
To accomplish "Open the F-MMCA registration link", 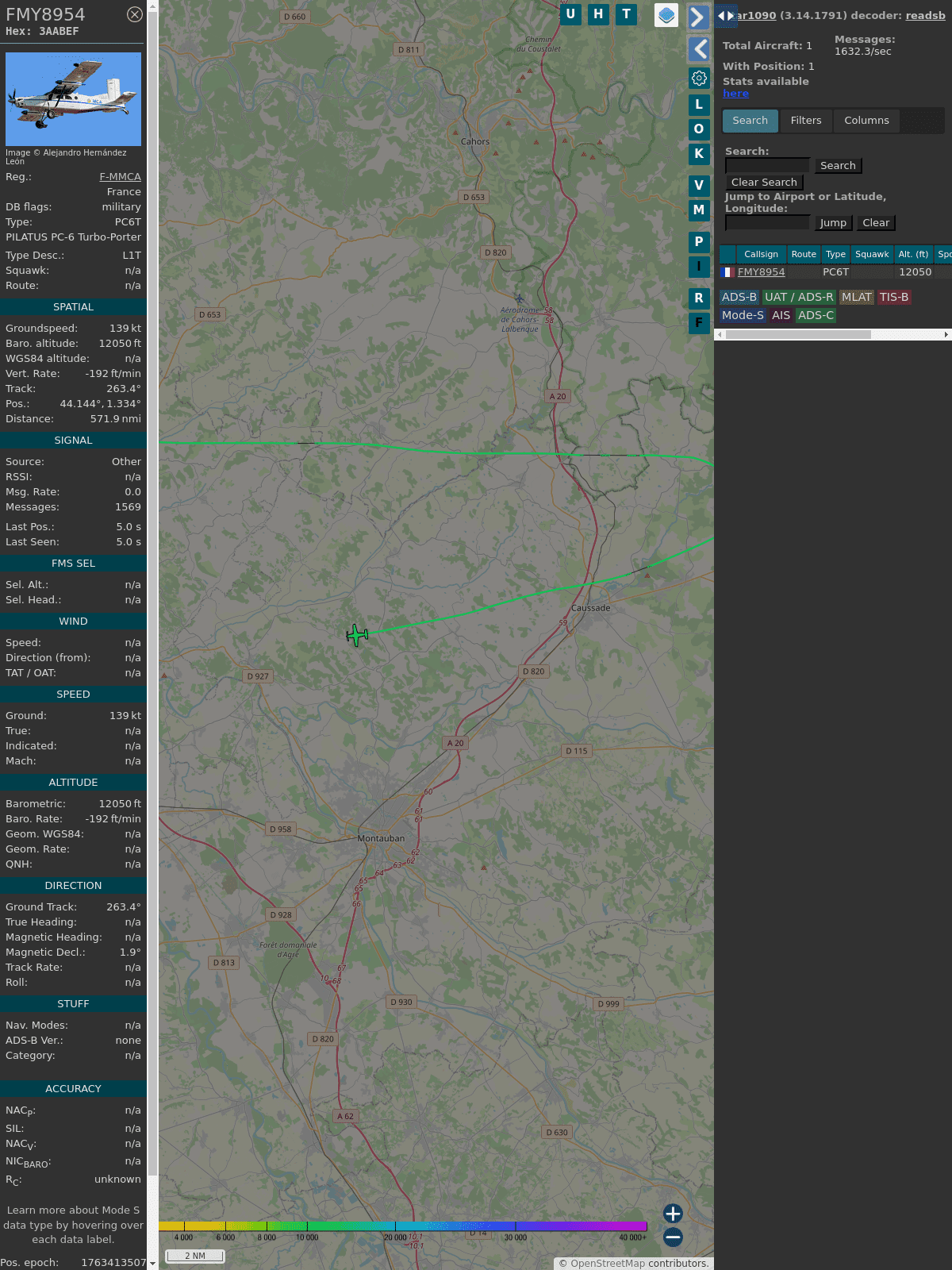I will coord(120,177).
